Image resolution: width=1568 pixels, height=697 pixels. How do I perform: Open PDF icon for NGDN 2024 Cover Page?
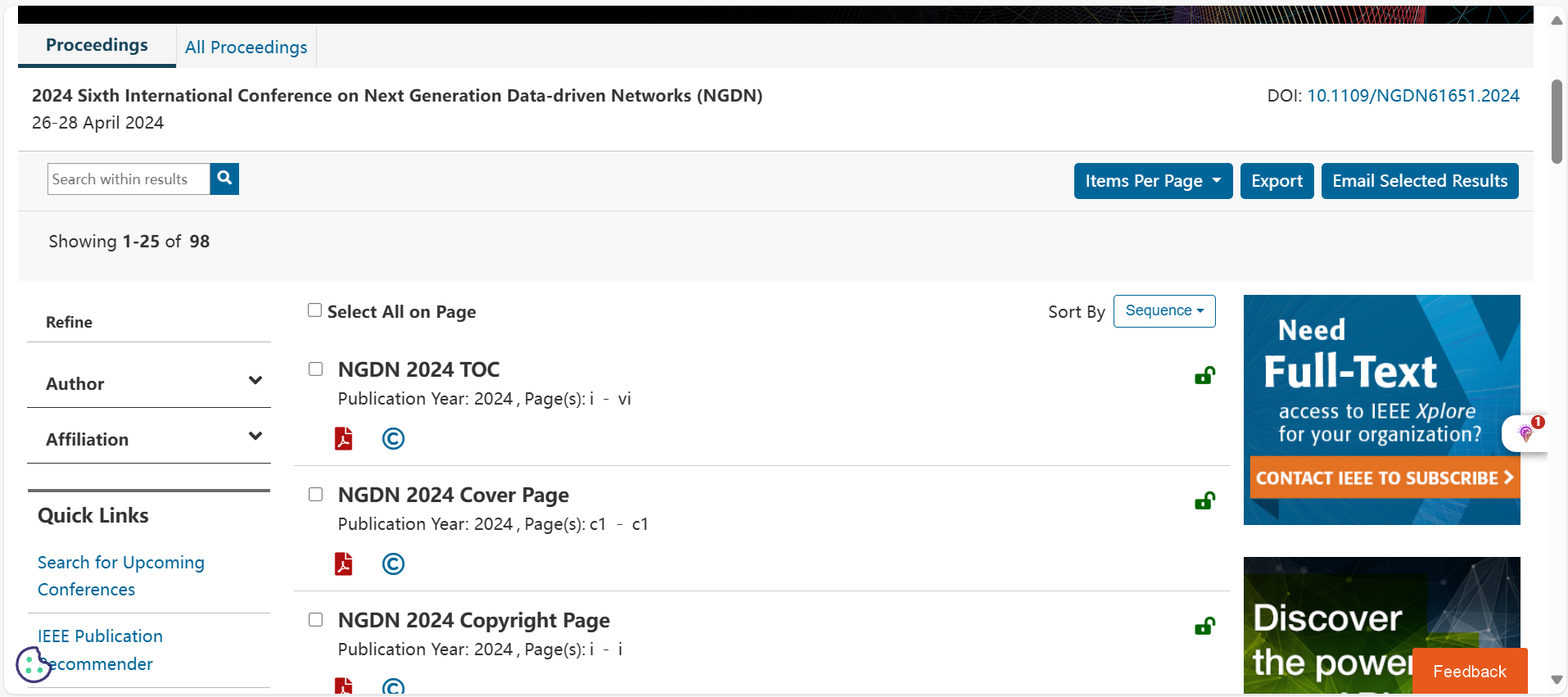(x=344, y=564)
